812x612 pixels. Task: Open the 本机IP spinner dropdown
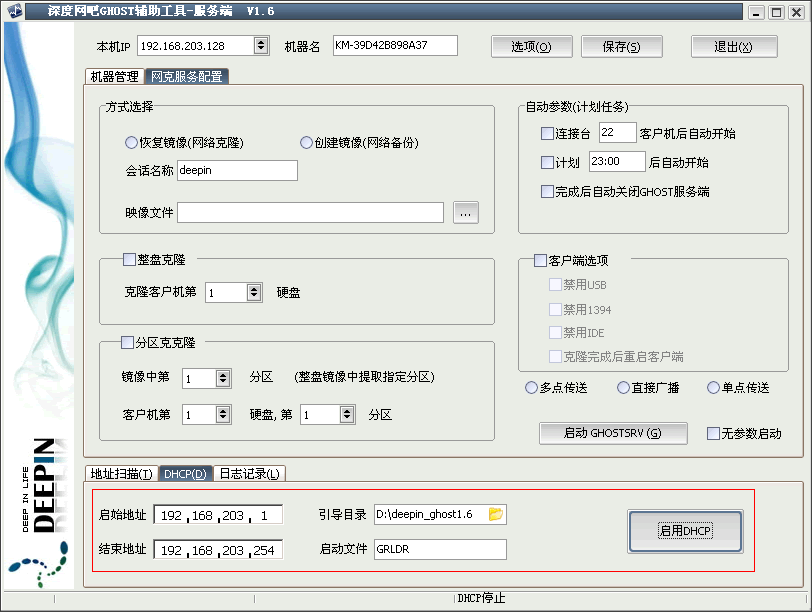tap(261, 46)
